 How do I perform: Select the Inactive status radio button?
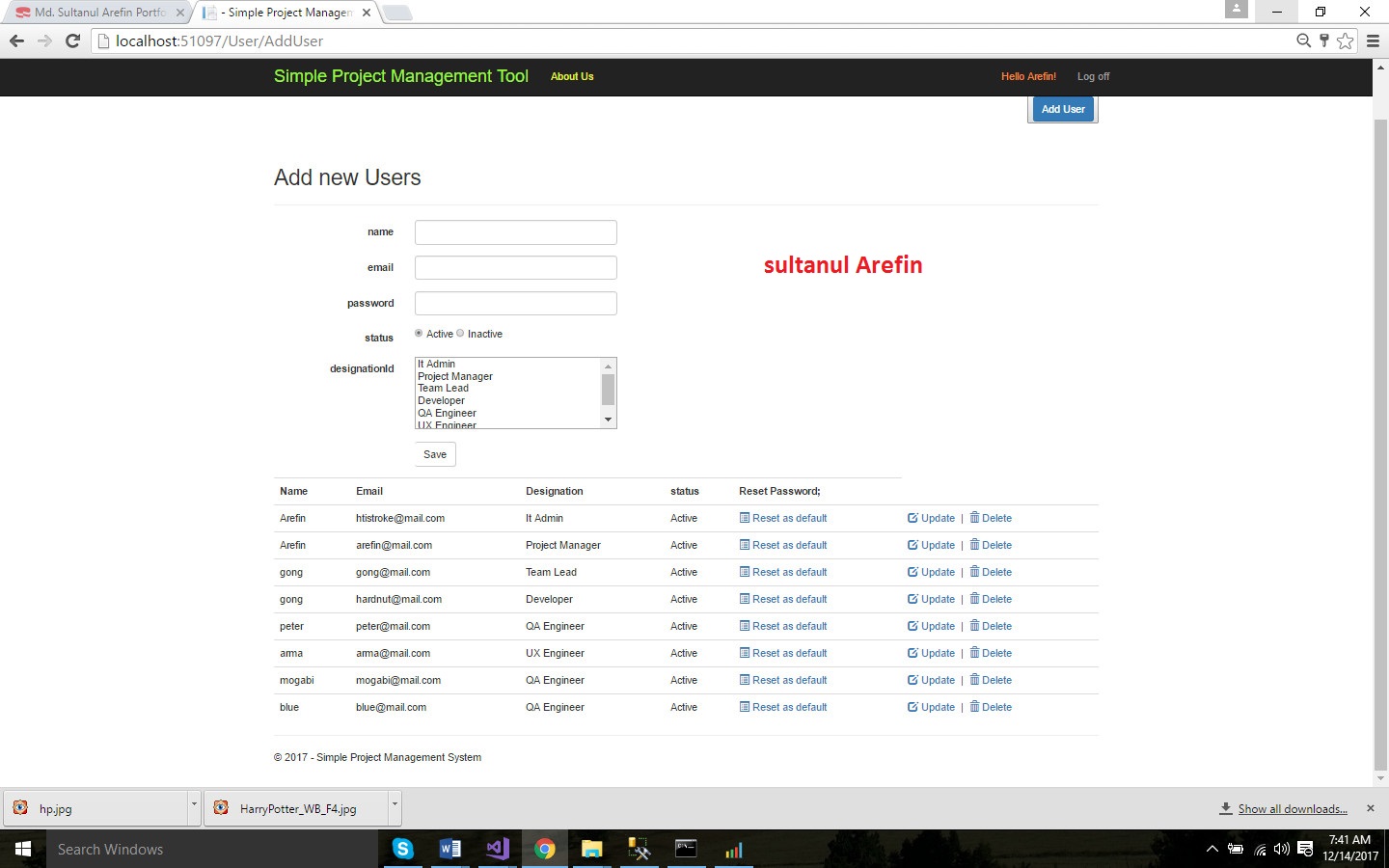(460, 334)
